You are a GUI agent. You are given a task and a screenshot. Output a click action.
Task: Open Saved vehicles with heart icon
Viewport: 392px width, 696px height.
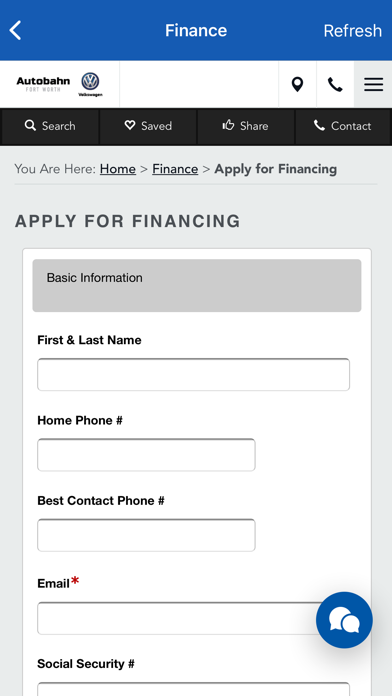[x=148, y=126]
